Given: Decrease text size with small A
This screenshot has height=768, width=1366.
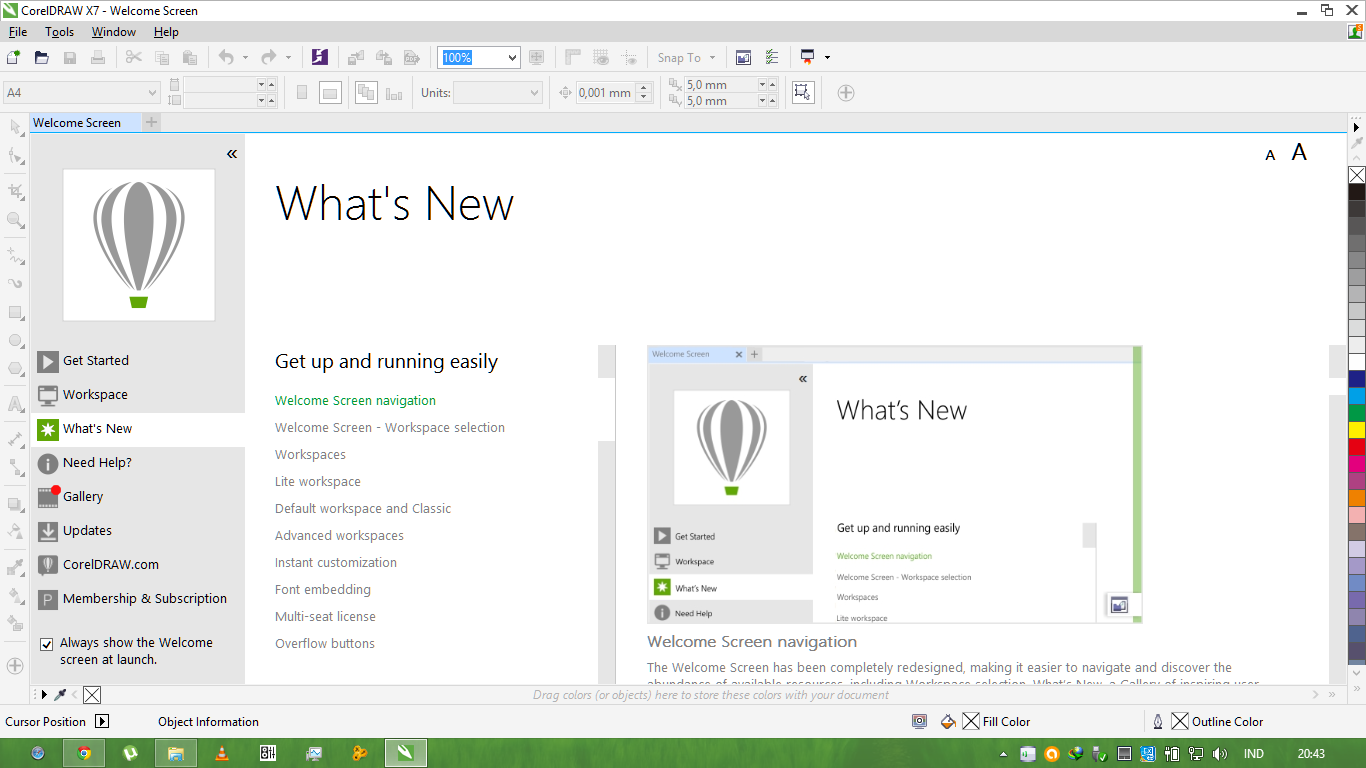Looking at the screenshot, I should pos(1271,155).
